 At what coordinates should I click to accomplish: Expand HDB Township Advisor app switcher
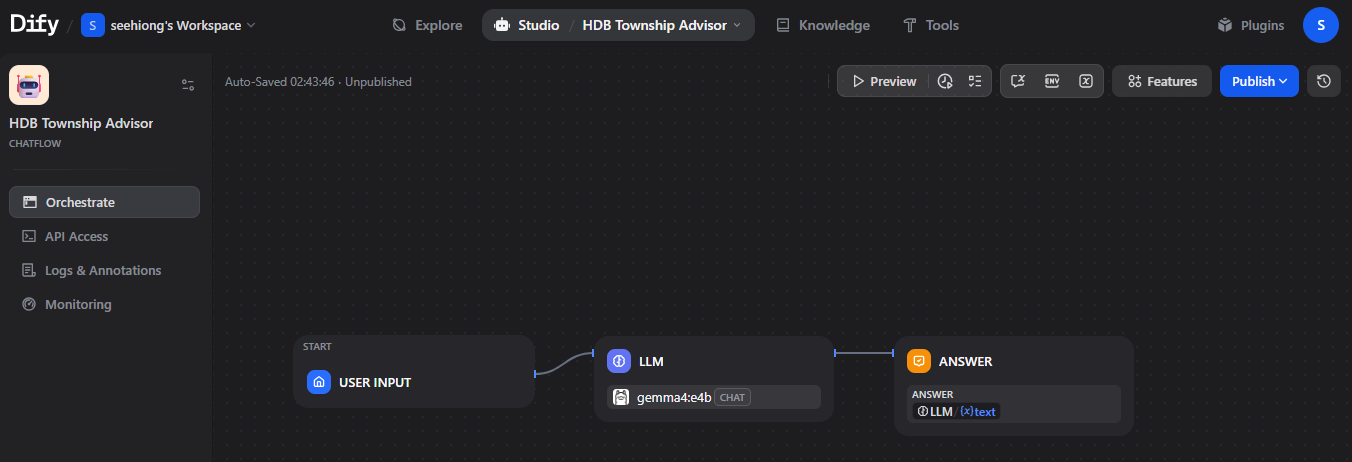point(662,25)
